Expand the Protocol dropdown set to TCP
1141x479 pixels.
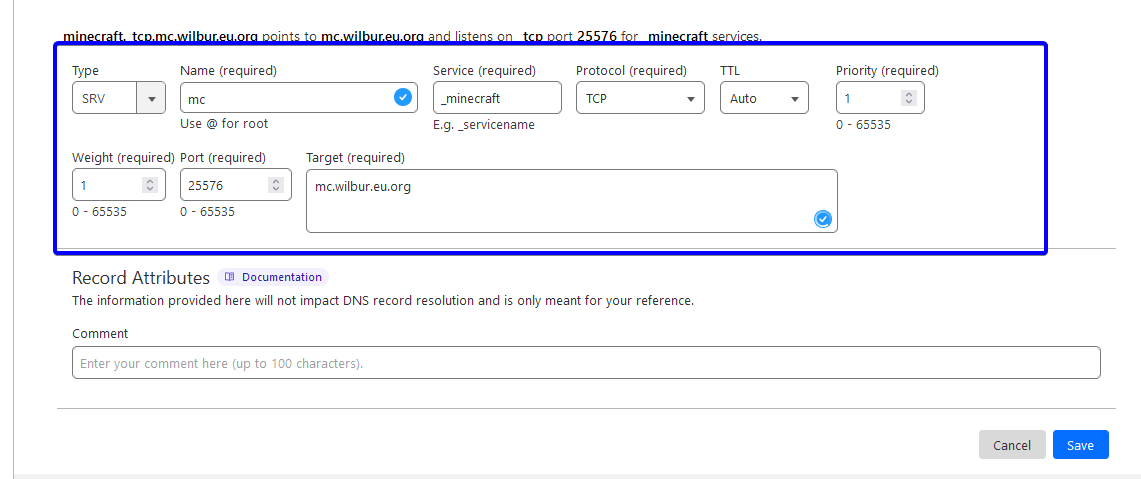pyautogui.click(x=640, y=98)
